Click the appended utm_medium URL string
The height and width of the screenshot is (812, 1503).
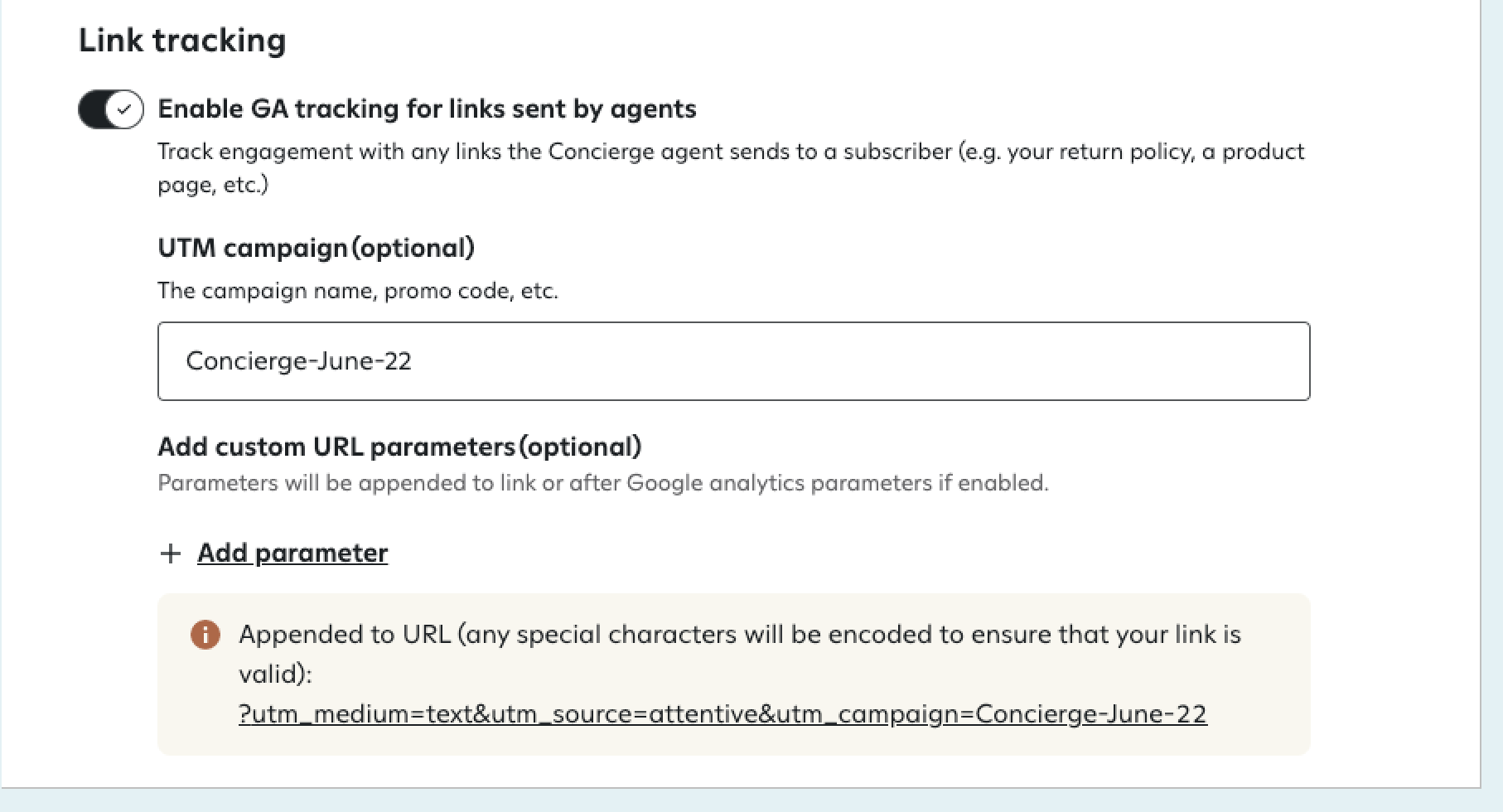click(723, 713)
